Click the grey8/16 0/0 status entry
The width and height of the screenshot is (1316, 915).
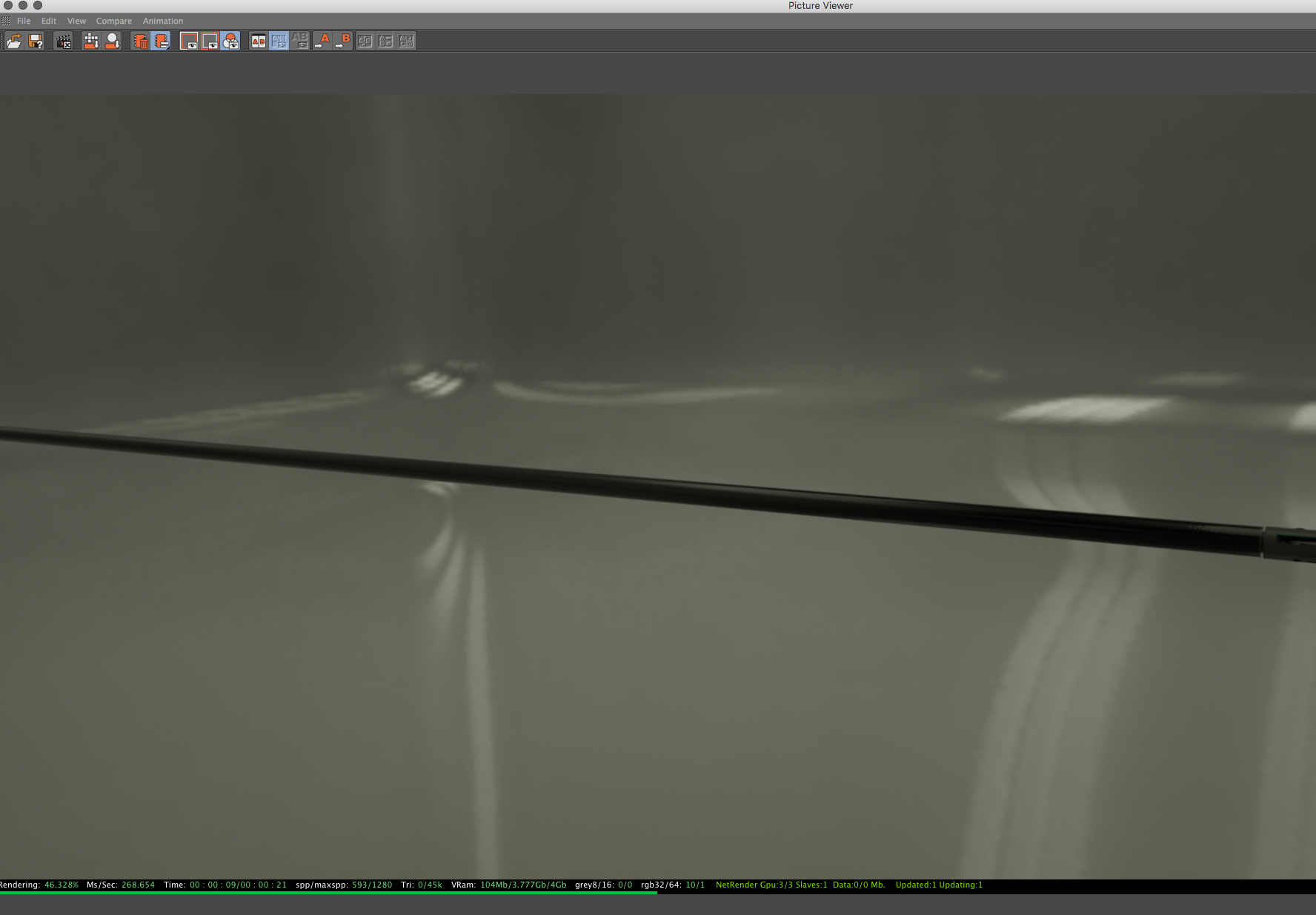pos(604,885)
